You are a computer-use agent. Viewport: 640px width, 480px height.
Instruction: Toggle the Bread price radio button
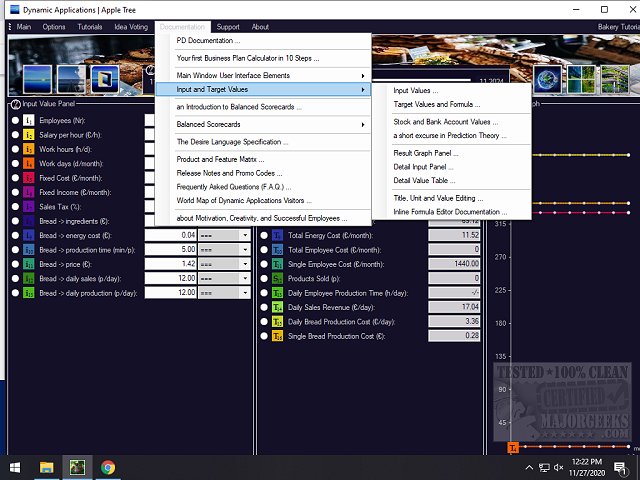click(16, 264)
